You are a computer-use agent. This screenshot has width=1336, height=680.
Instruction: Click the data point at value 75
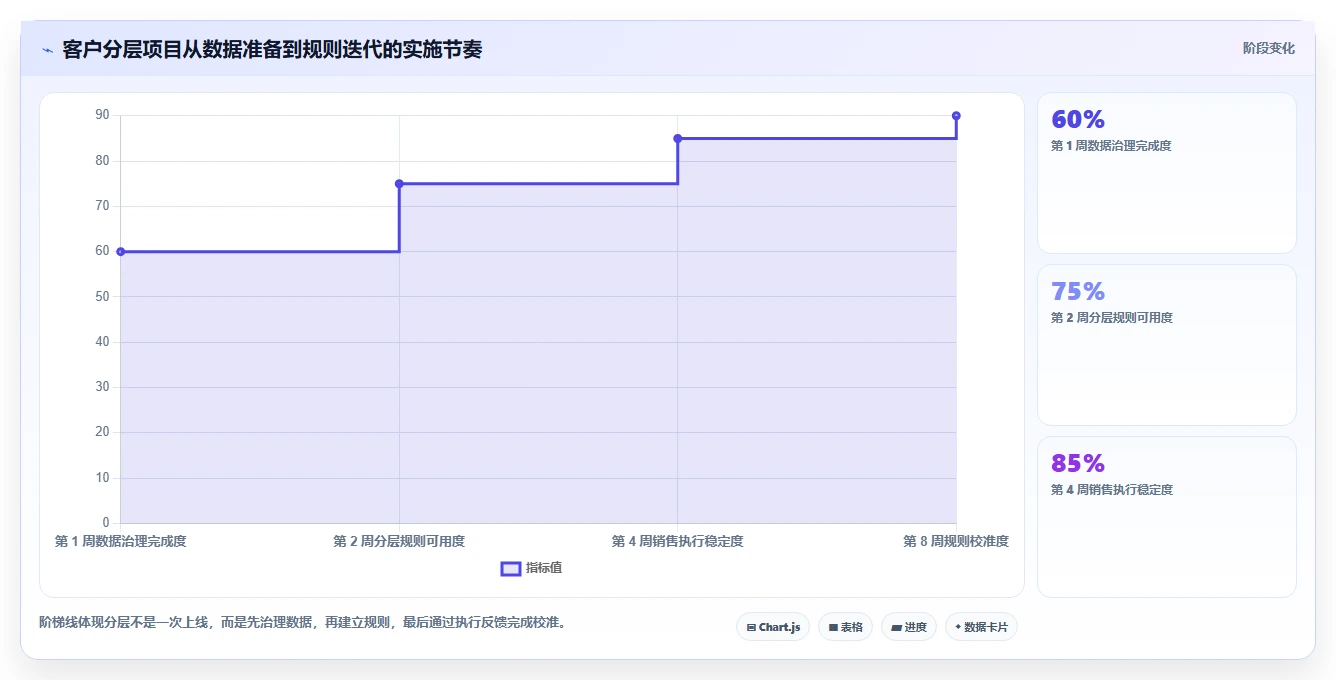click(399, 184)
